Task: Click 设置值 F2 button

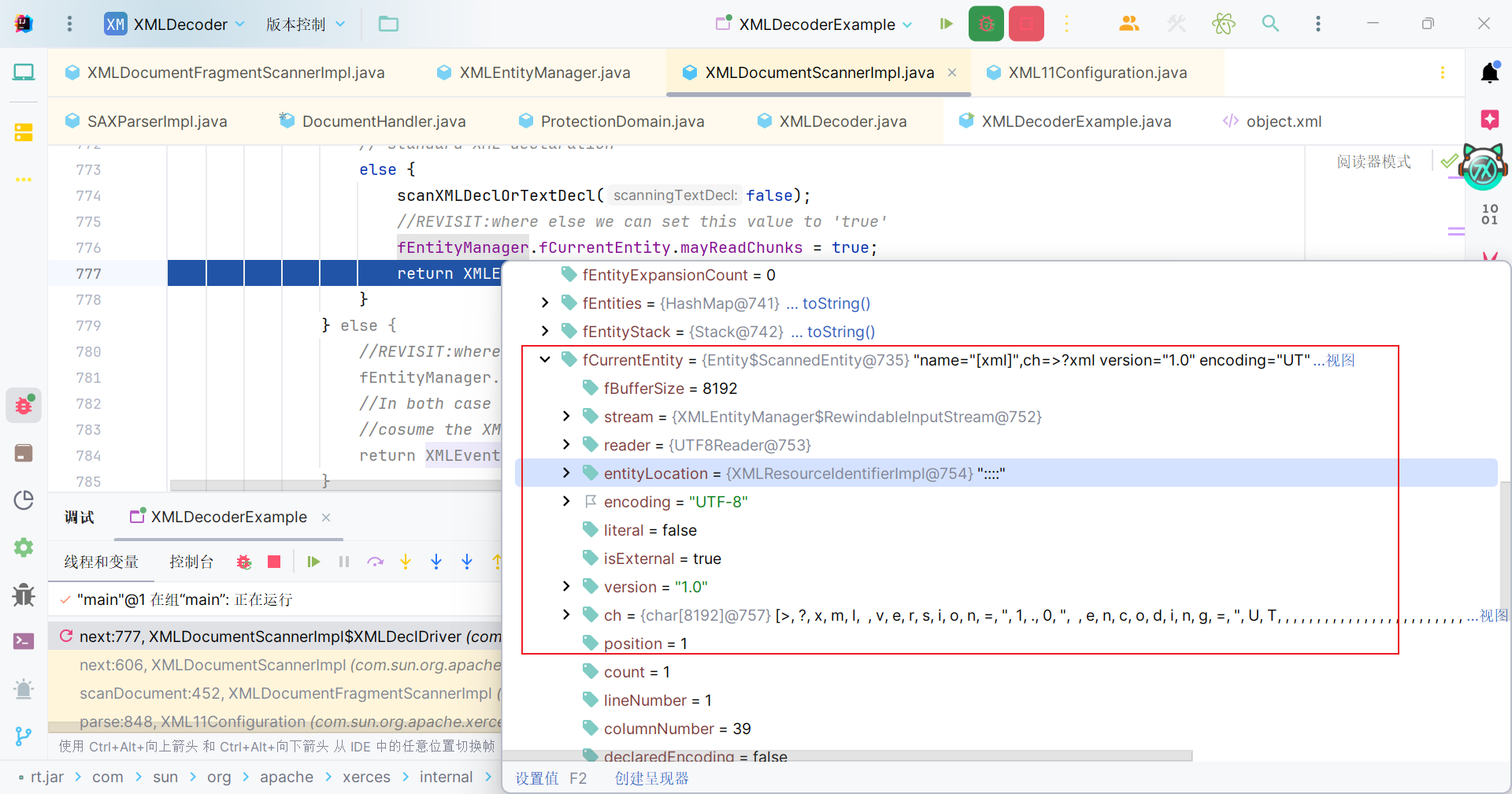Action: [x=550, y=778]
